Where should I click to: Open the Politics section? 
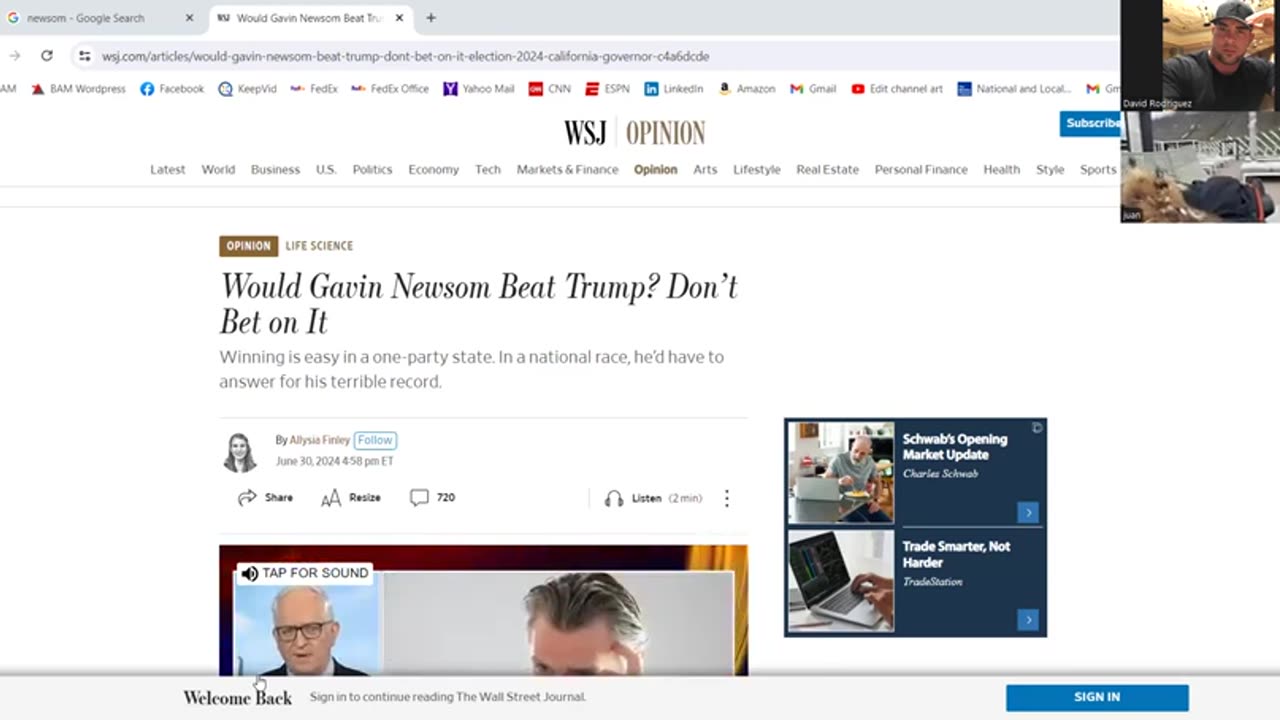pos(372,169)
